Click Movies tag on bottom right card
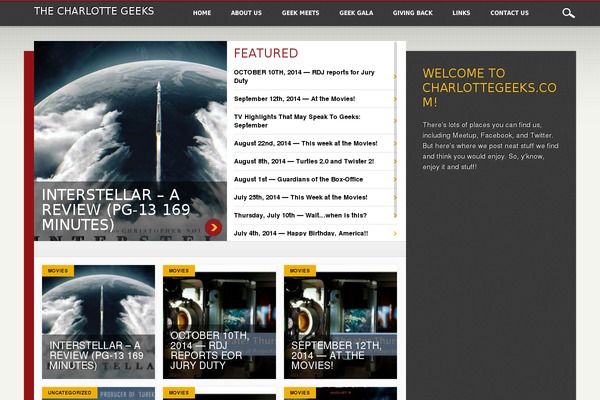 [x=300, y=393]
